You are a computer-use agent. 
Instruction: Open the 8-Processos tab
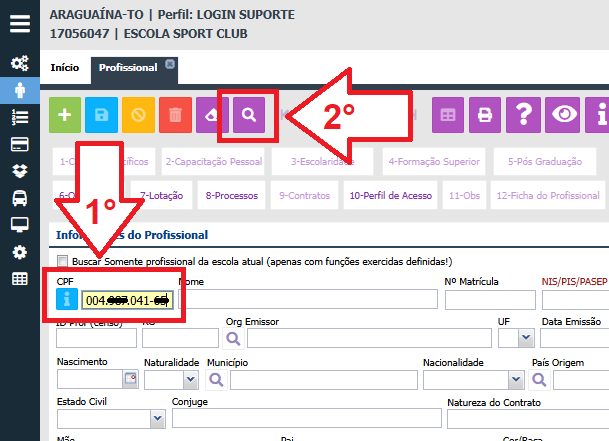[x=232, y=195]
